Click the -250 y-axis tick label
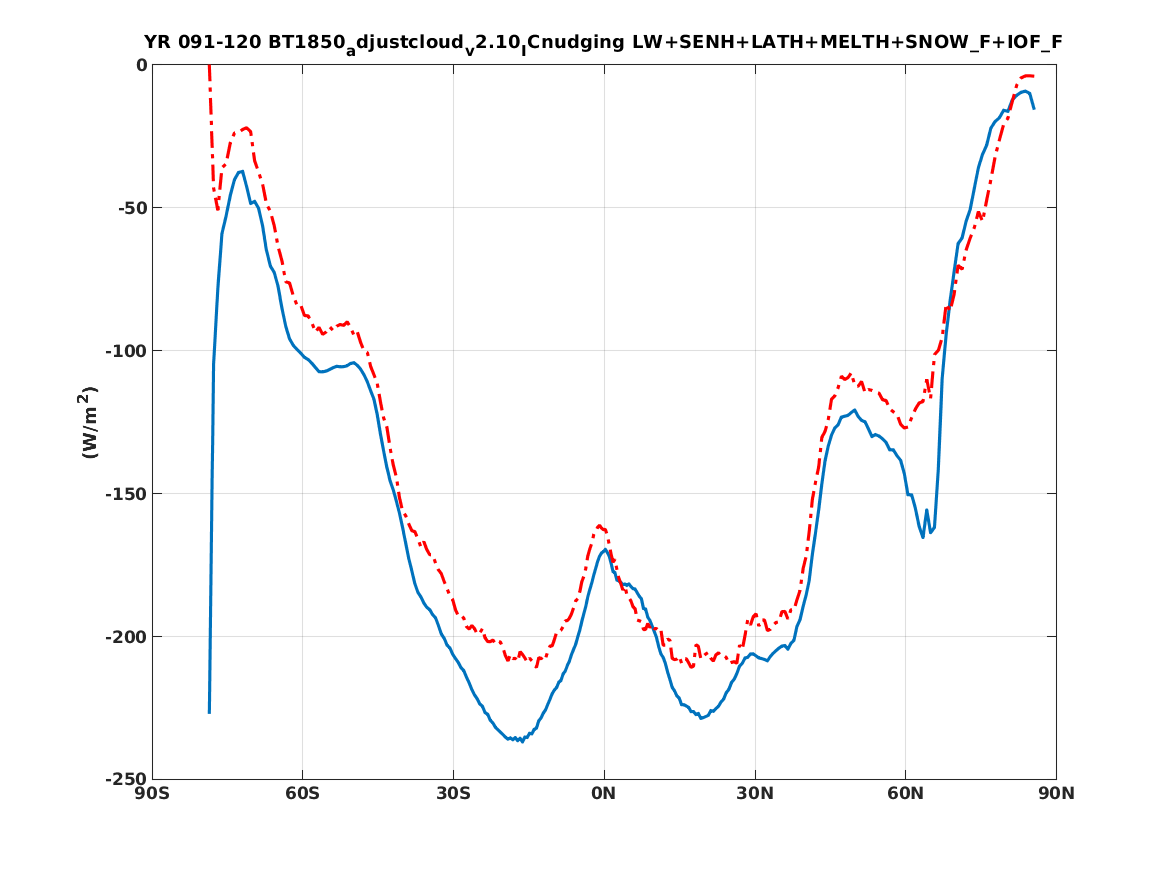1167x875 pixels. (x=127, y=780)
